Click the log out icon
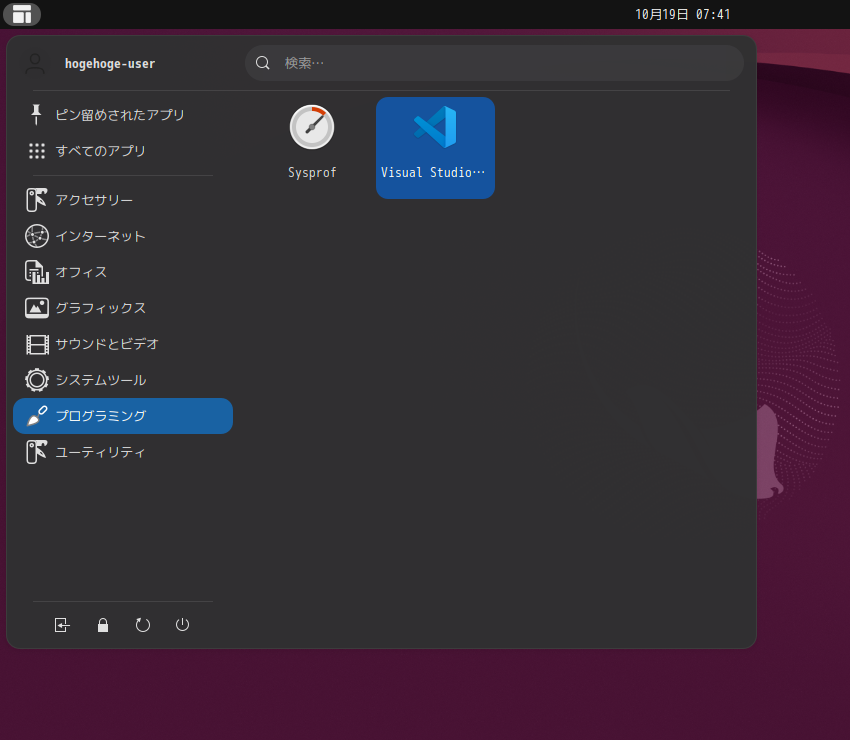The width and height of the screenshot is (850, 740). pyautogui.click(x=62, y=625)
